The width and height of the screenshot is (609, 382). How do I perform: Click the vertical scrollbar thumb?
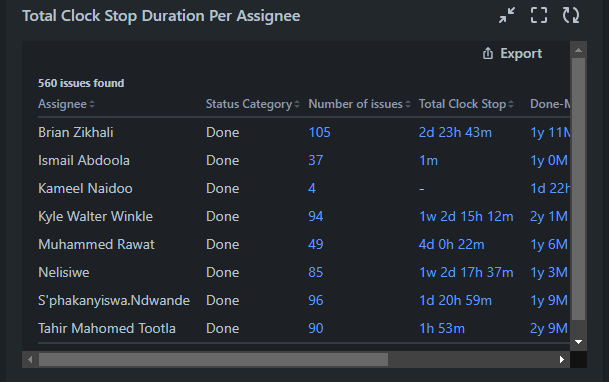click(x=578, y=189)
